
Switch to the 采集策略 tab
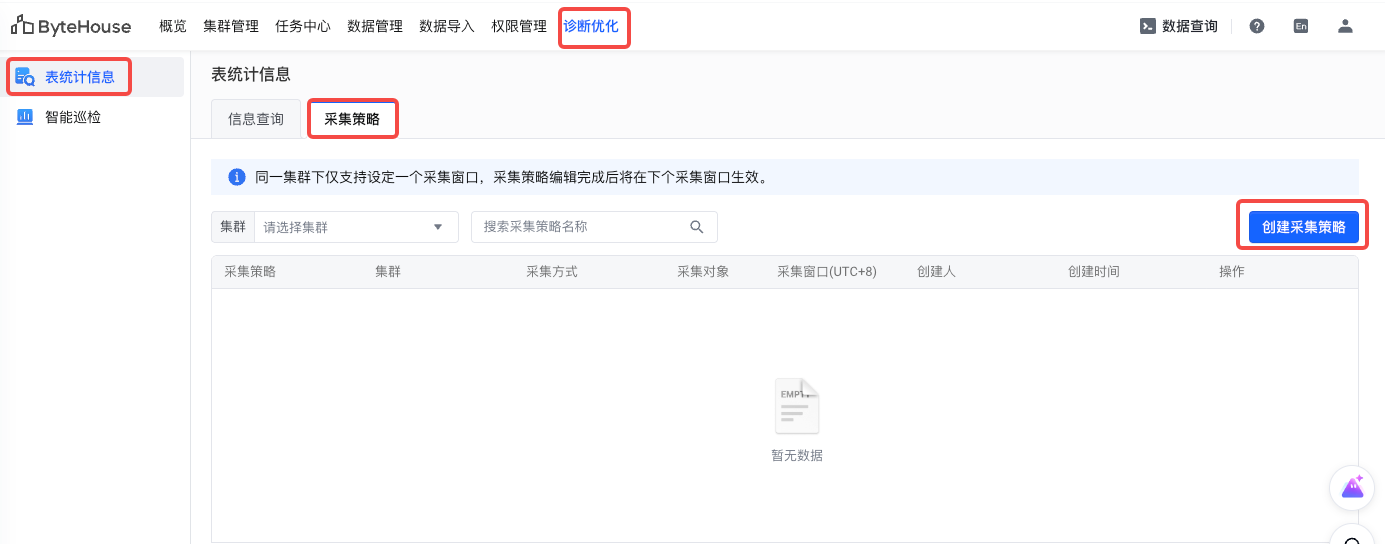coord(352,119)
